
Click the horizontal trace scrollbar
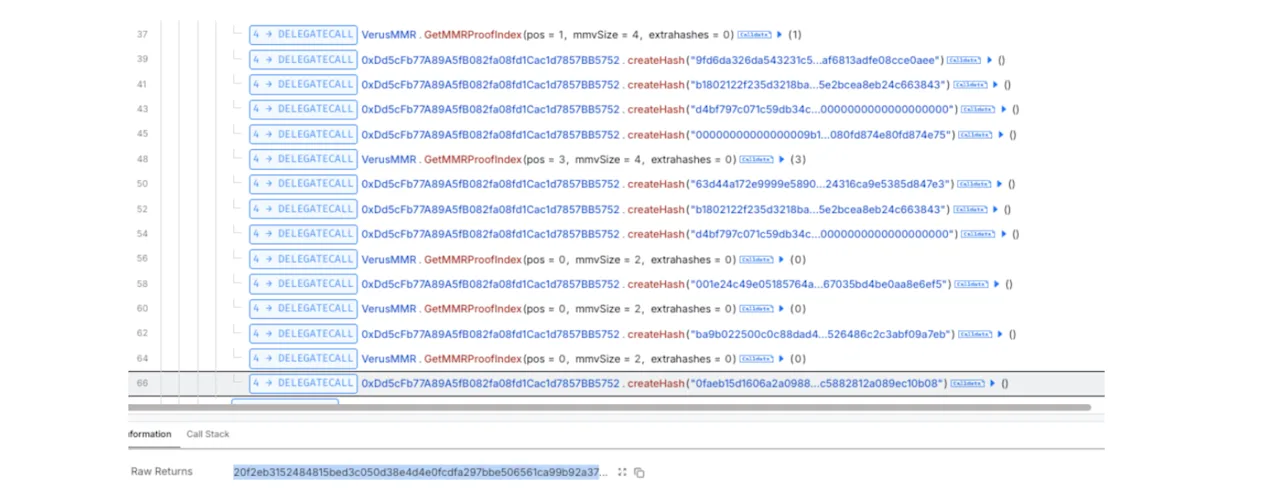pyautogui.click(x=610, y=407)
